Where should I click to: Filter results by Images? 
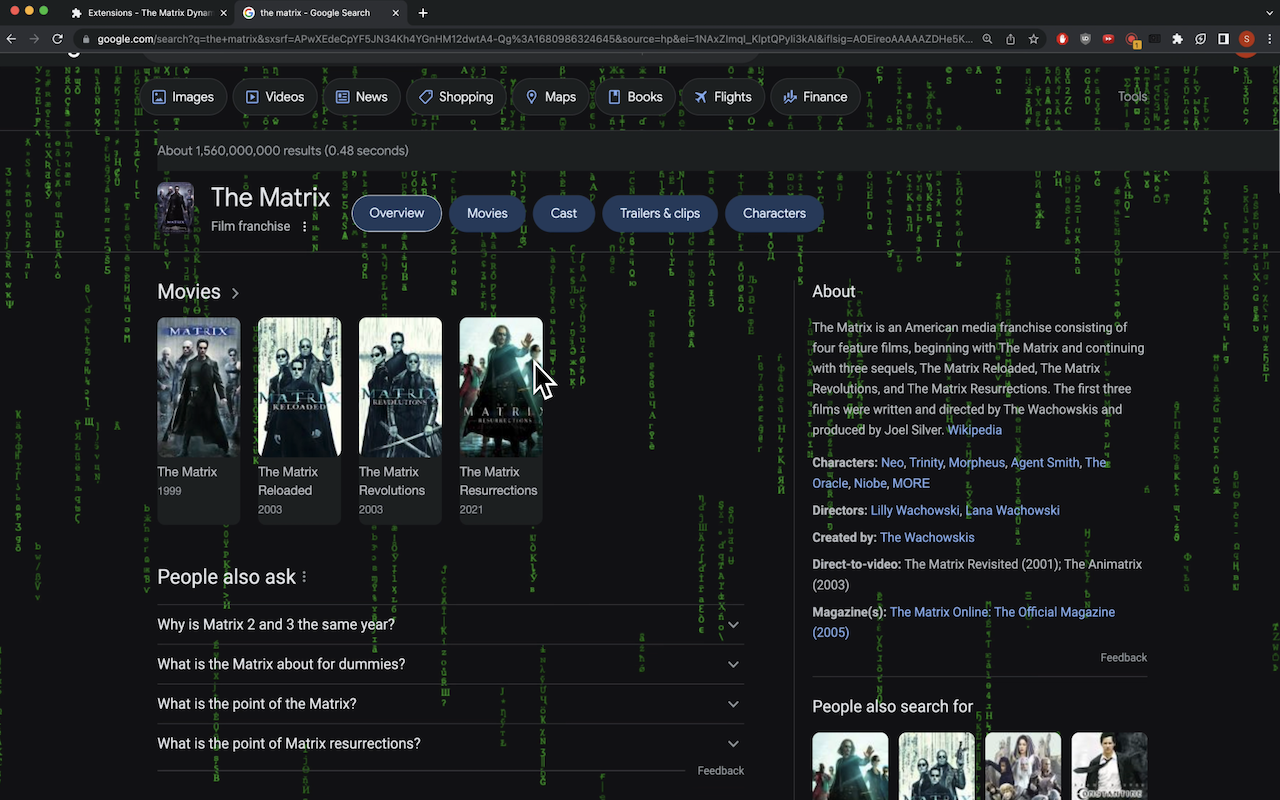[x=182, y=97]
